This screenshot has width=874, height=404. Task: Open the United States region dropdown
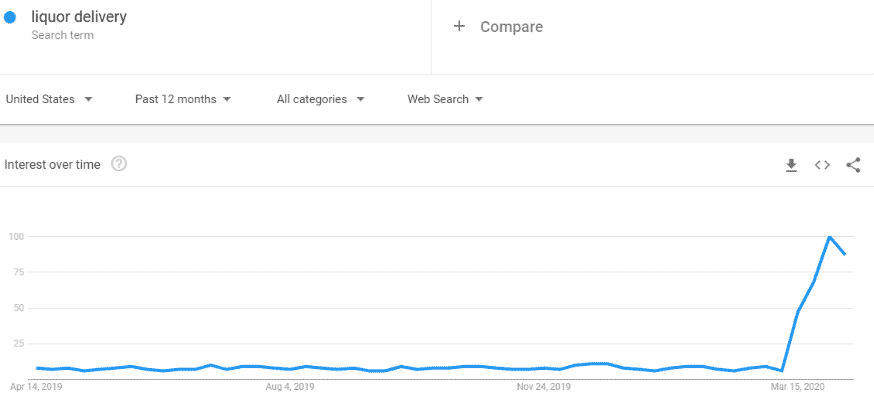[x=49, y=99]
